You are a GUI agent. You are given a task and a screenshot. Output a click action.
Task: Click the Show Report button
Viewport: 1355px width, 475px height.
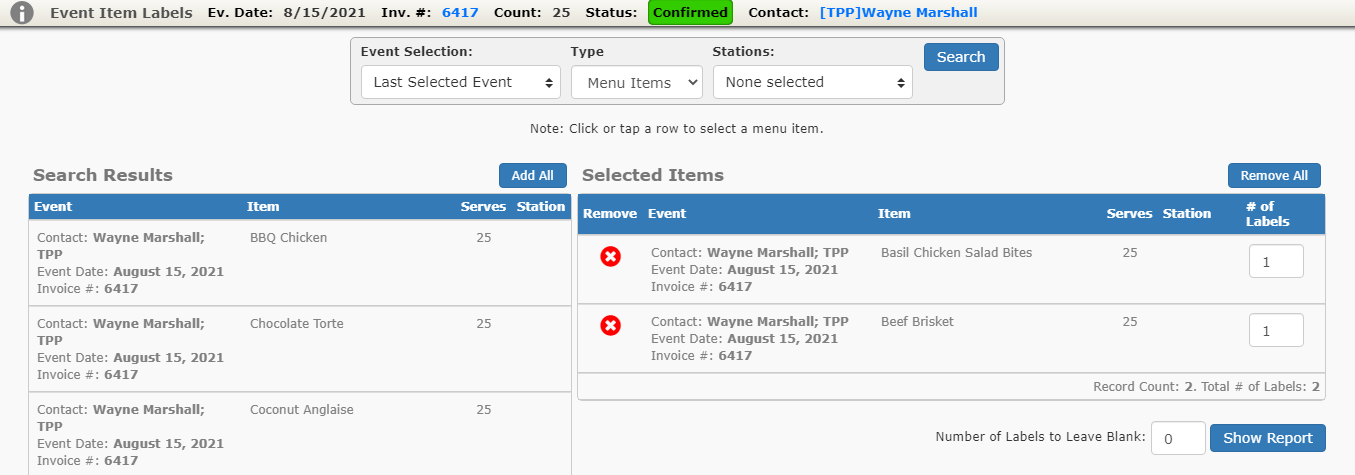coord(1268,438)
